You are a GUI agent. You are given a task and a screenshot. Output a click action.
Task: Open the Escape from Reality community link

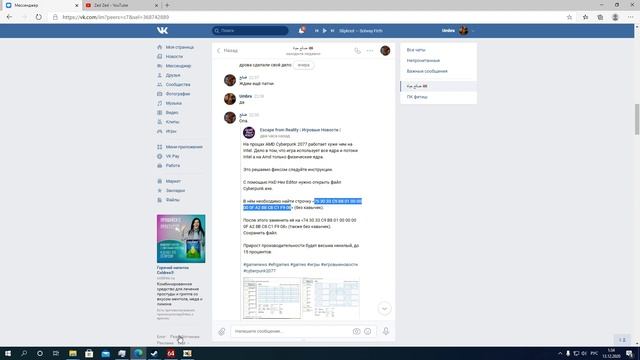coord(300,130)
